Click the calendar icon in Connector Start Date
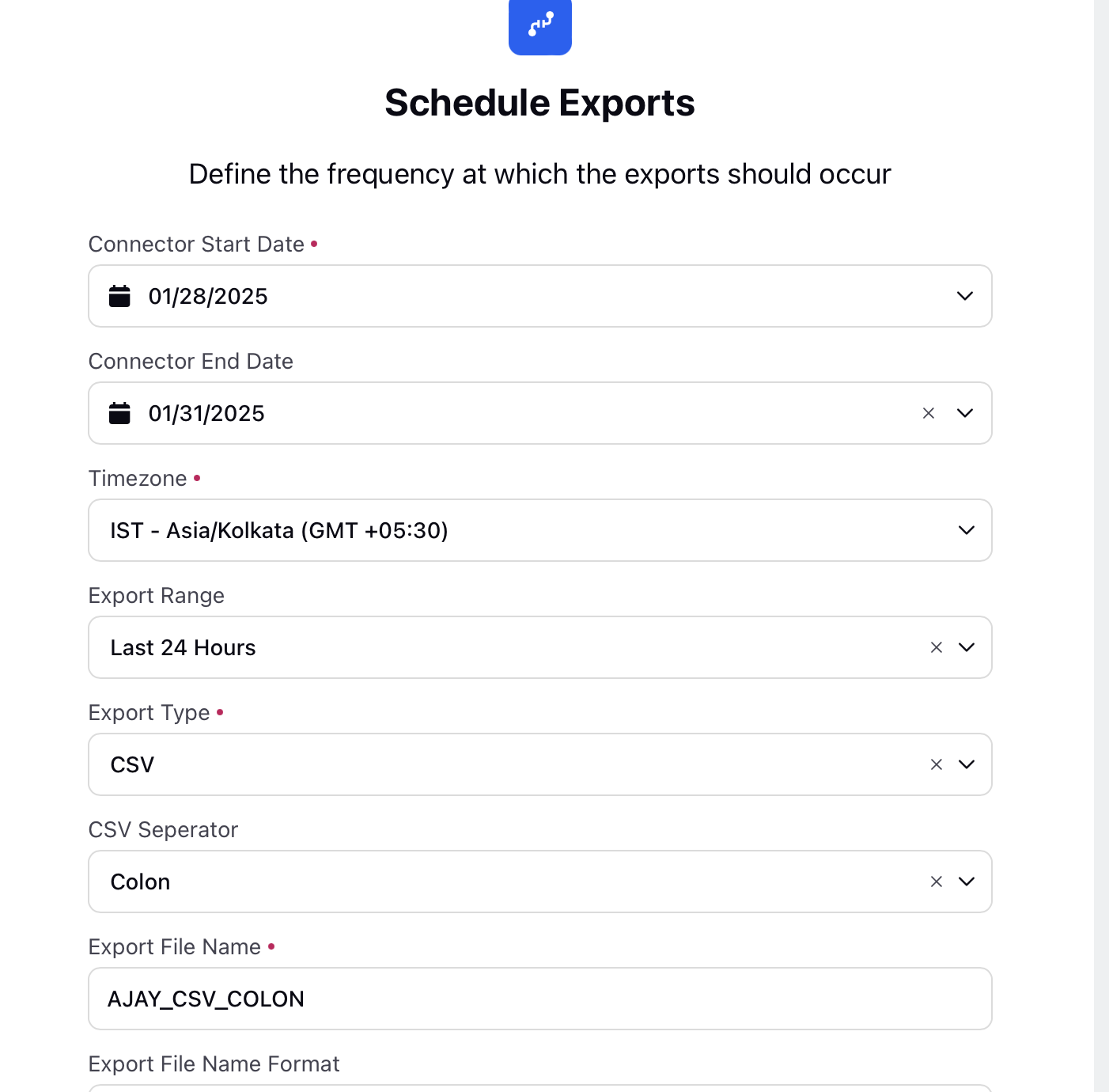Image resolution: width=1109 pixels, height=1092 pixels. [x=119, y=296]
